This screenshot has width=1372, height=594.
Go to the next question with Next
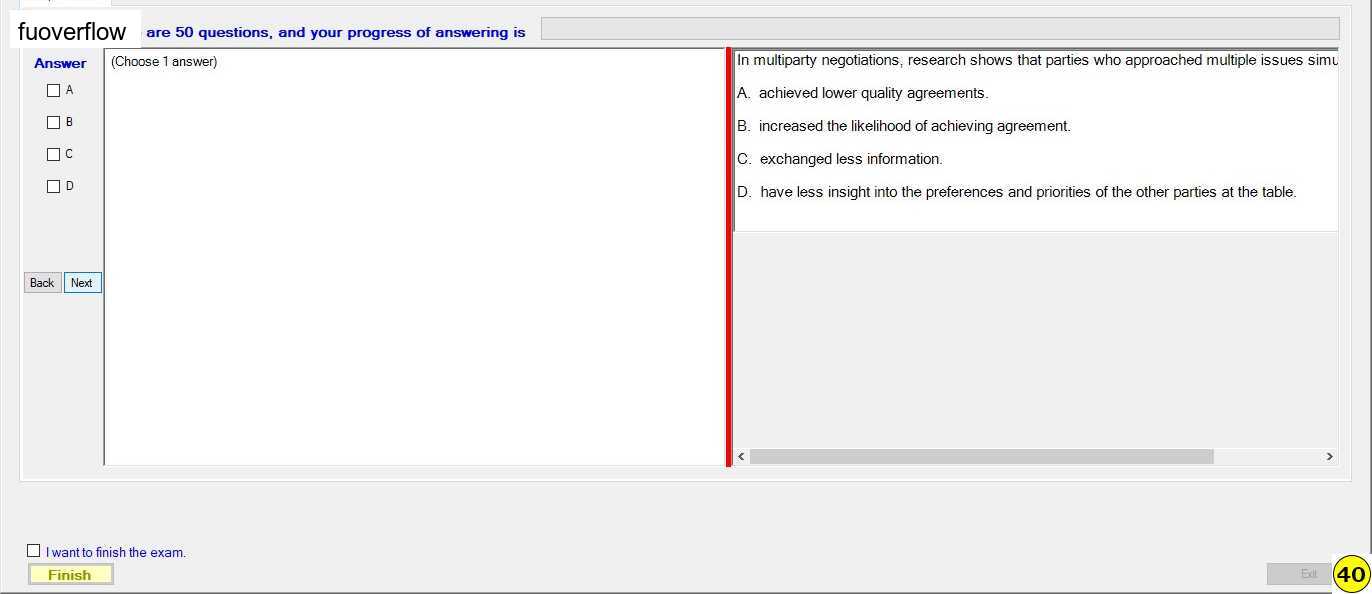click(x=83, y=283)
